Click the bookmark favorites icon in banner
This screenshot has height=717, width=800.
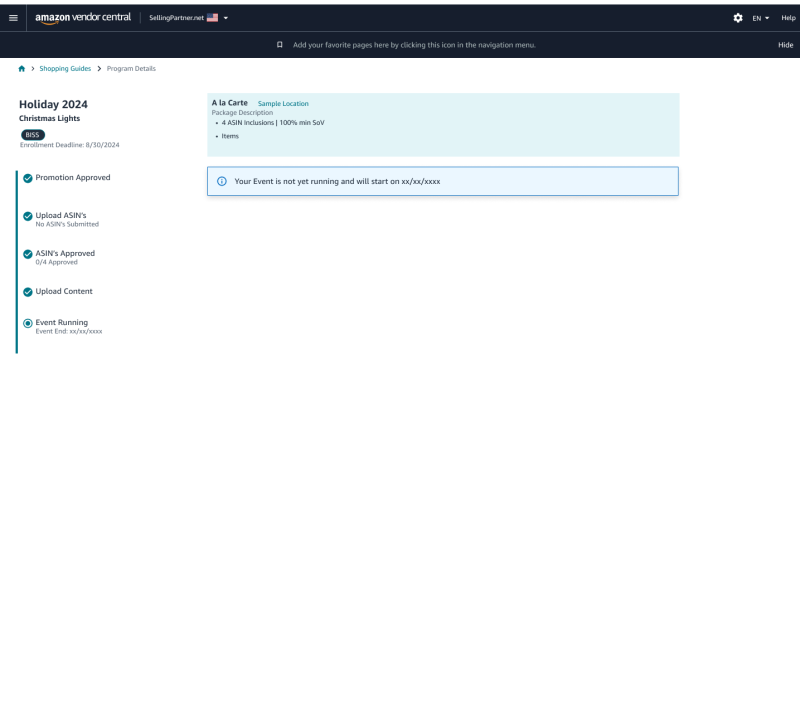(x=280, y=45)
